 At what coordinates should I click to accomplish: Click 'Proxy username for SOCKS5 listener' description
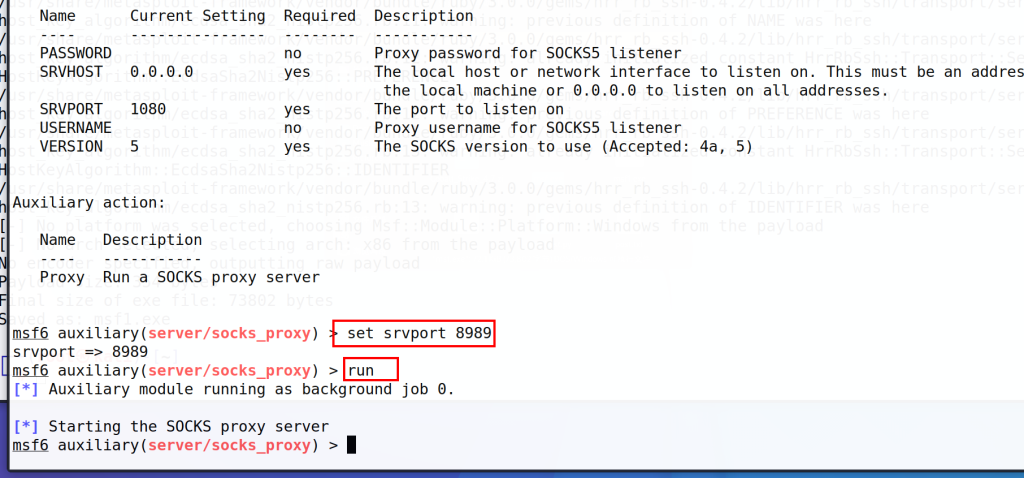click(528, 128)
